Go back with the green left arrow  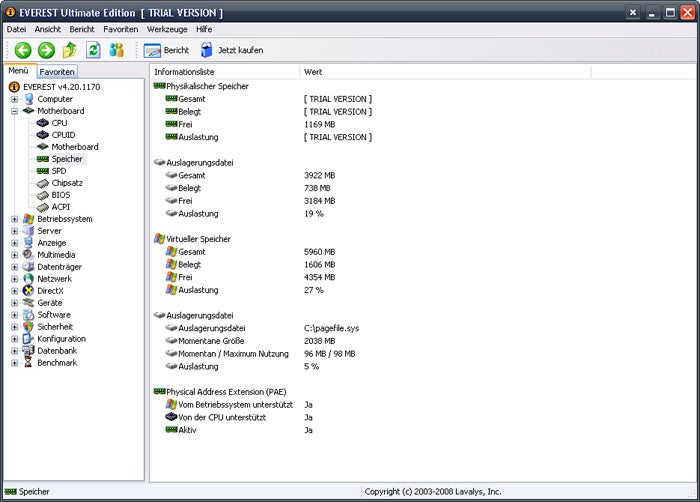23,50
